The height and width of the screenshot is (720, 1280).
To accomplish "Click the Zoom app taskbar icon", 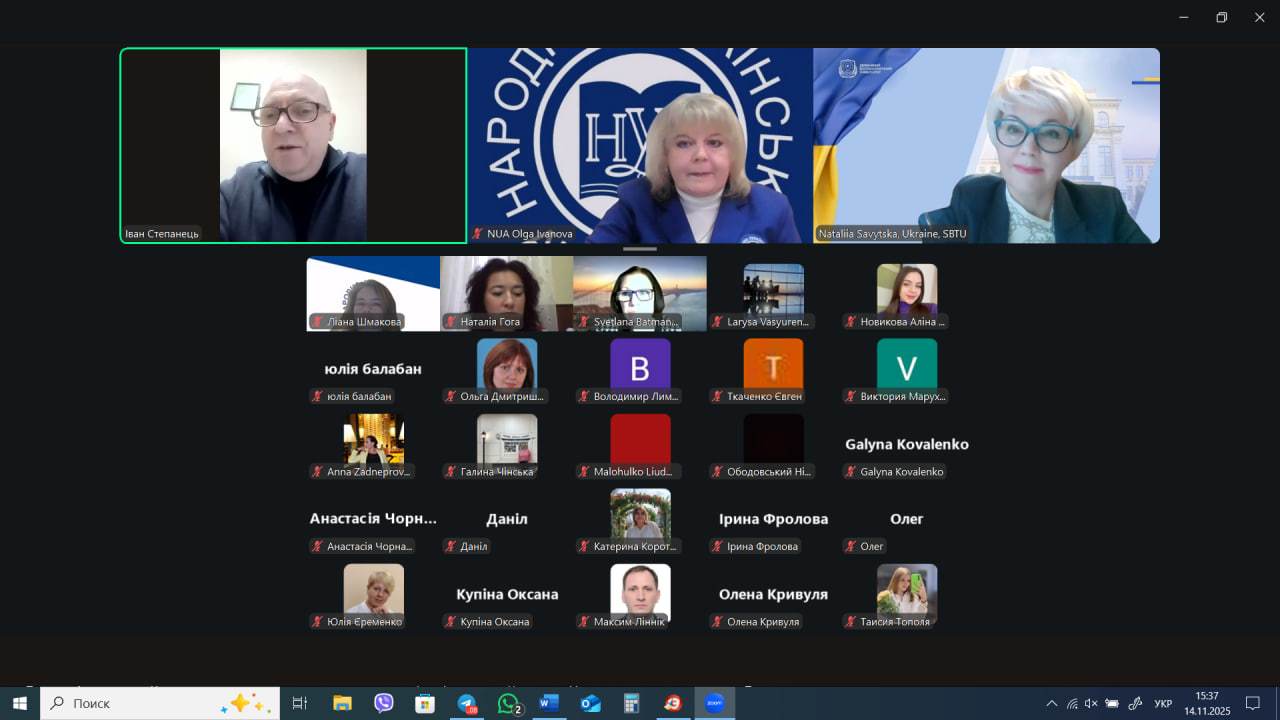I will 714,703.
